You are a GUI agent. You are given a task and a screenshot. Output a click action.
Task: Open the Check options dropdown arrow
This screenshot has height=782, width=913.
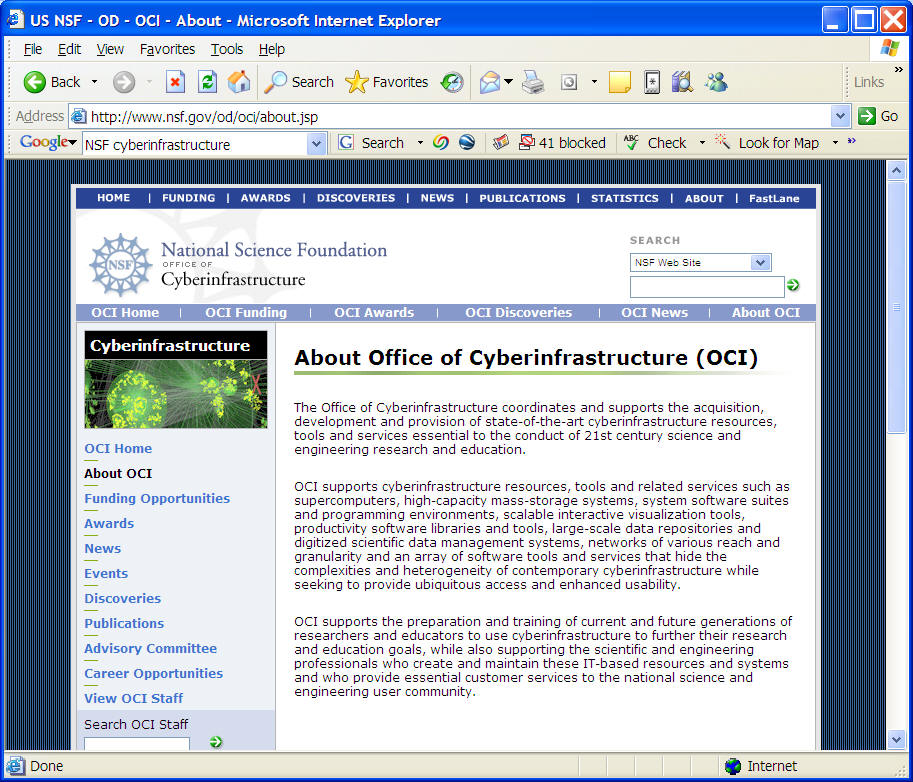[702, 143]
